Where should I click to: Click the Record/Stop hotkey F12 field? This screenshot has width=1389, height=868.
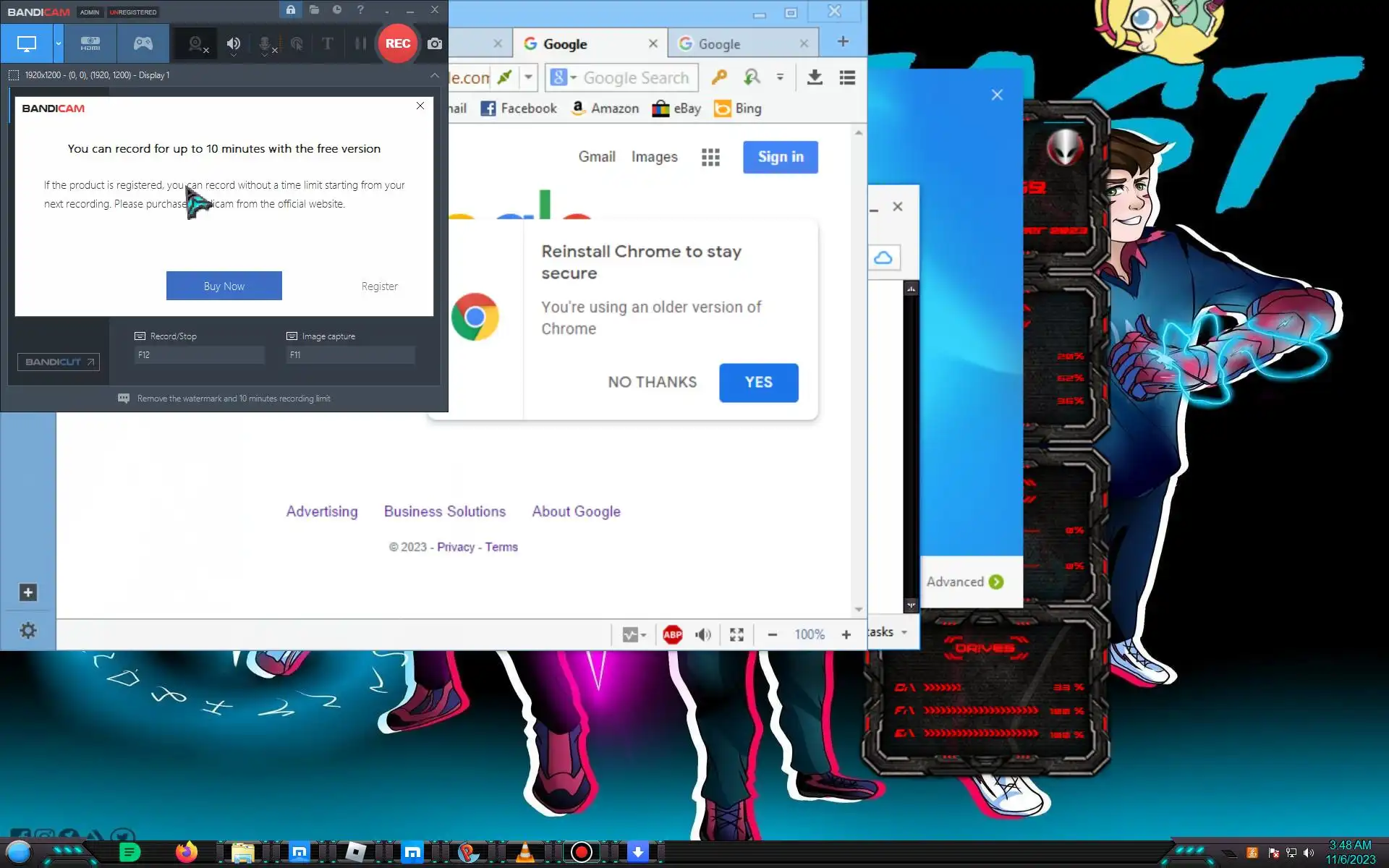pos(199,355)
